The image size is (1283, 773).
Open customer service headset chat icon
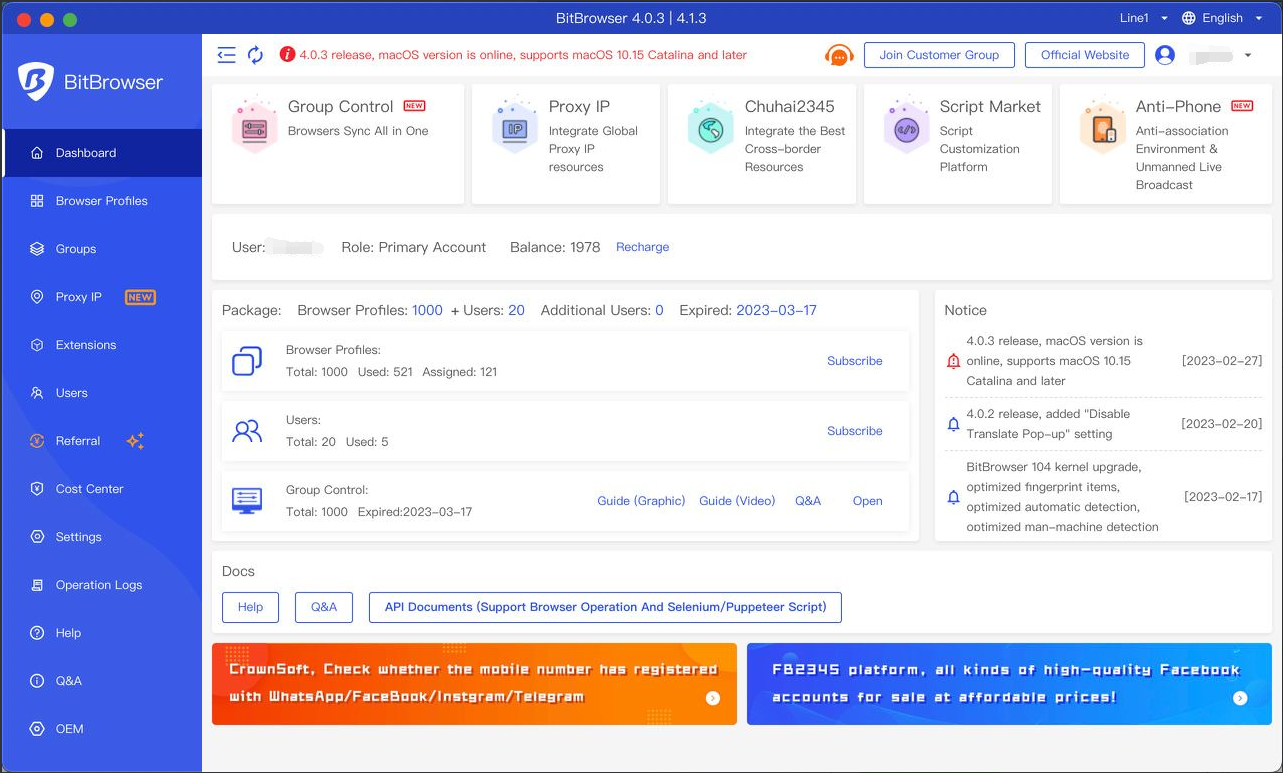click(839, 56)
